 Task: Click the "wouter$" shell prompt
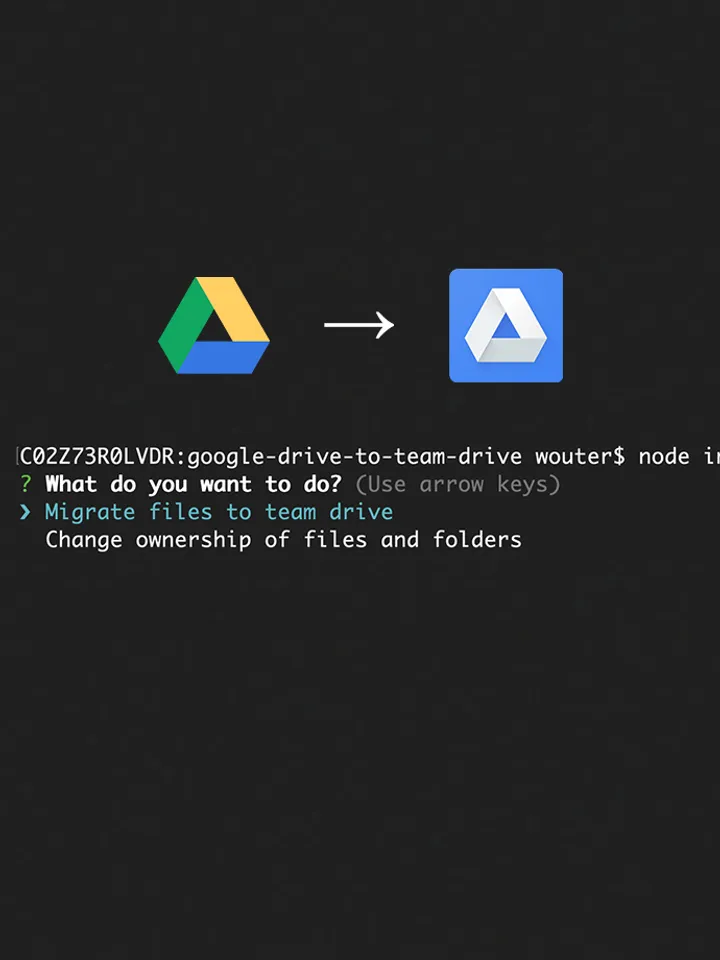coord(580,456)
